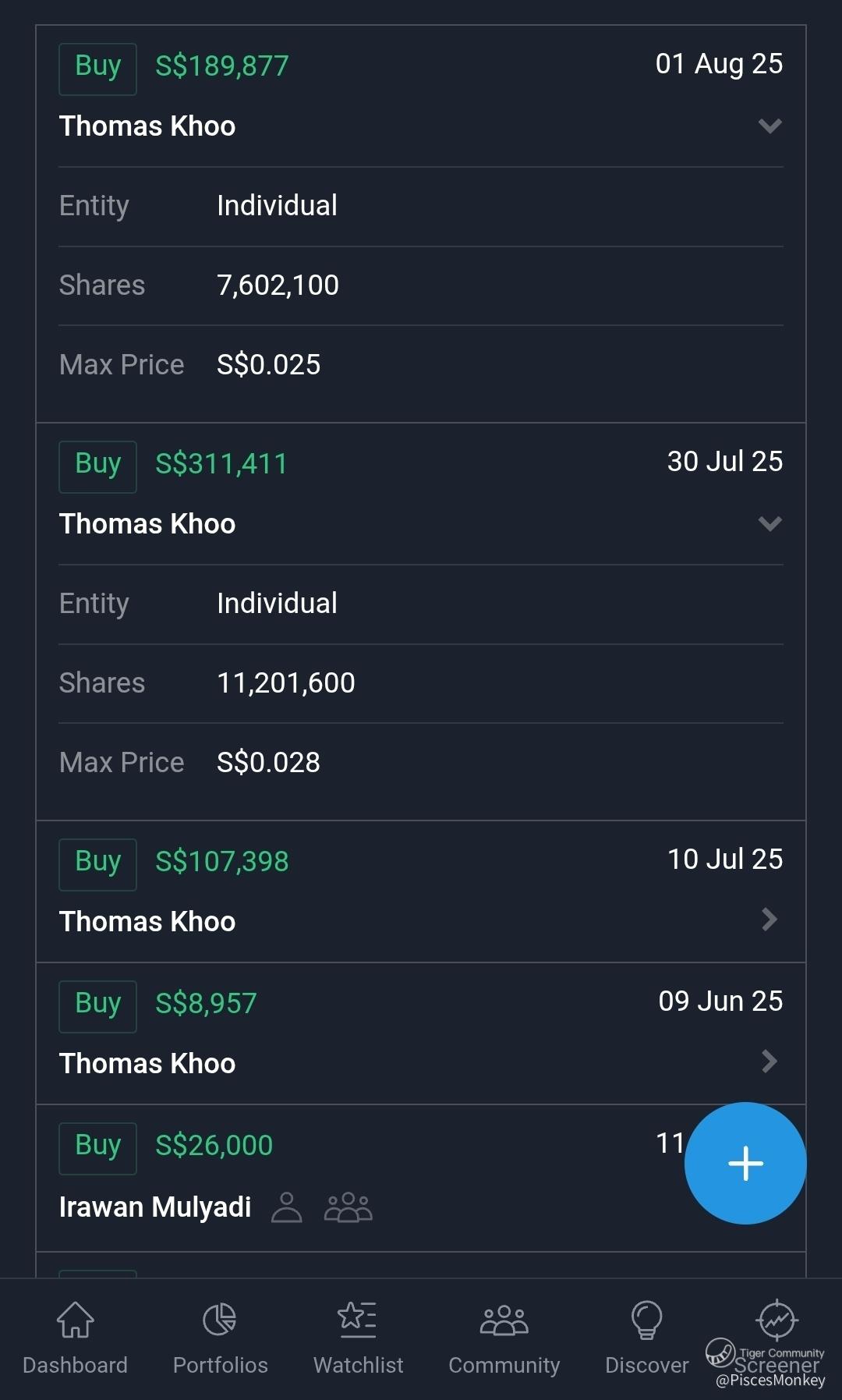842x1400 pixels.
Task: Click the S$26,000 transaction amount
Action: 214,1146
